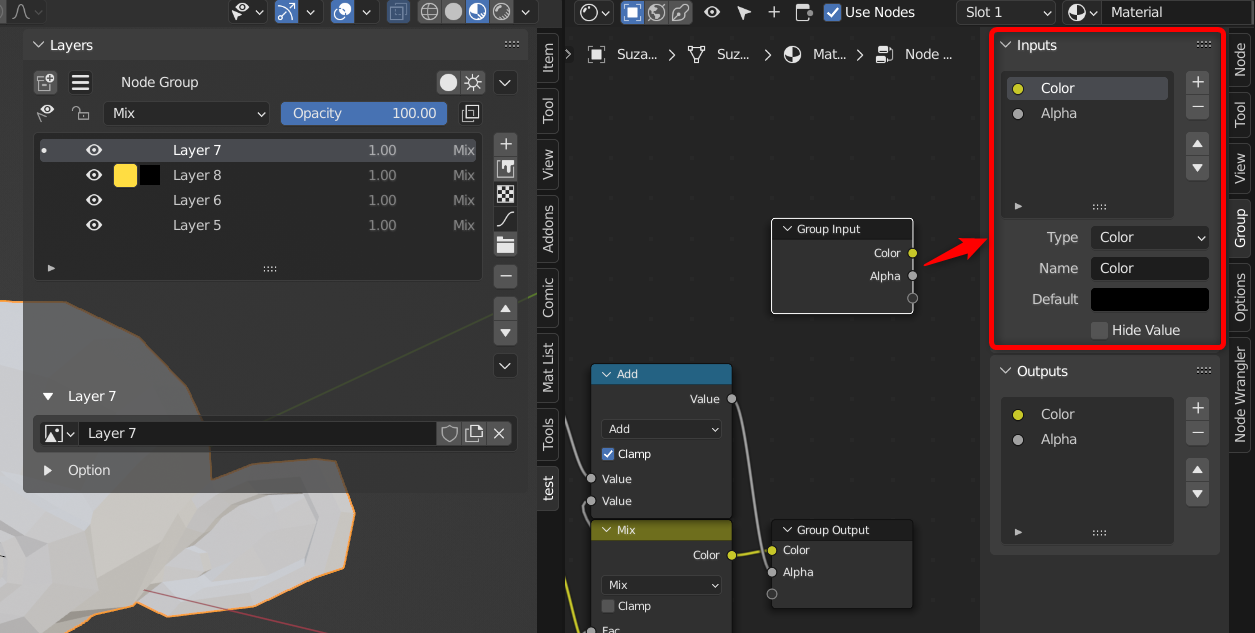The height and width of the screenshot is (633, 1255).
Task: Select Line Style shader type in node editor
Action: (x=680, y=12)
